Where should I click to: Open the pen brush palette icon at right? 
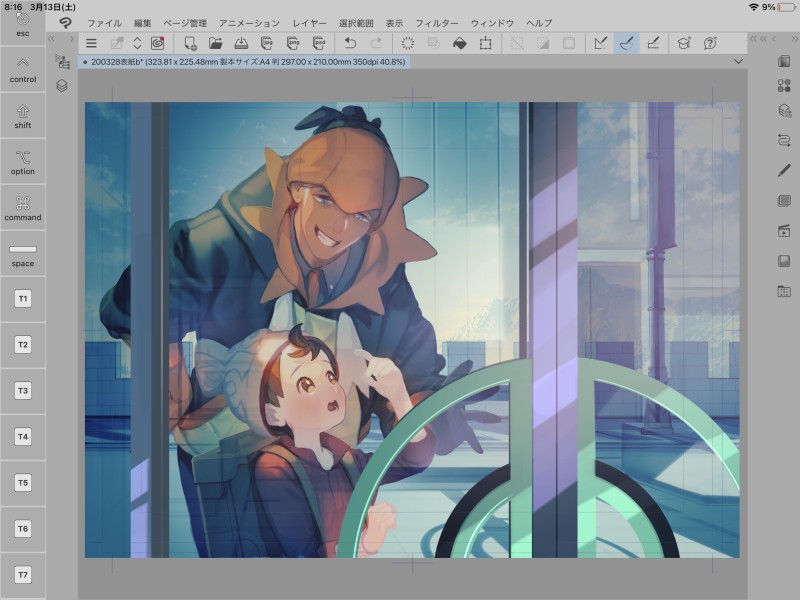tap(784, 170)
